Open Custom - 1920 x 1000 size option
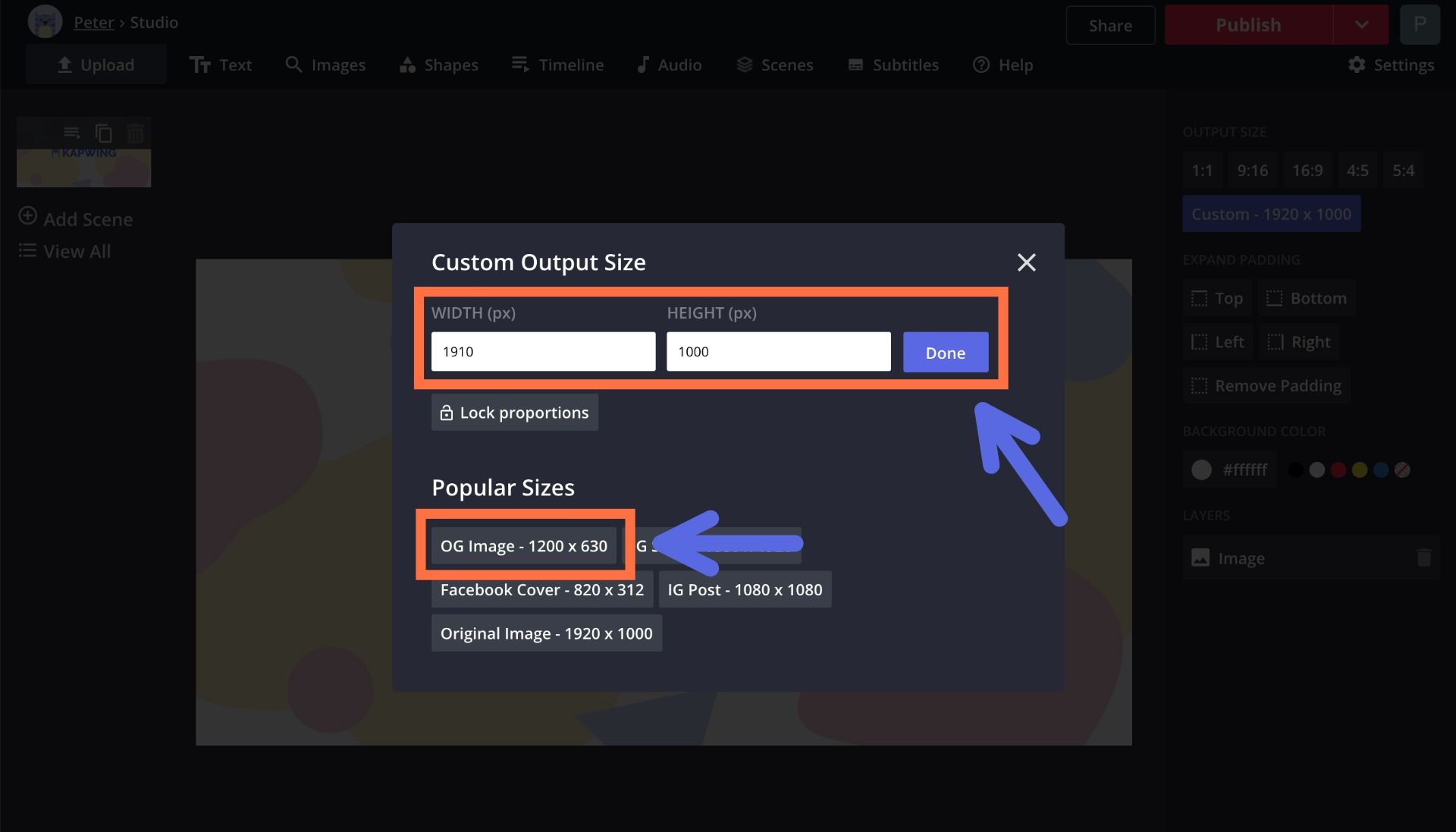 [x=1271, y=214]
